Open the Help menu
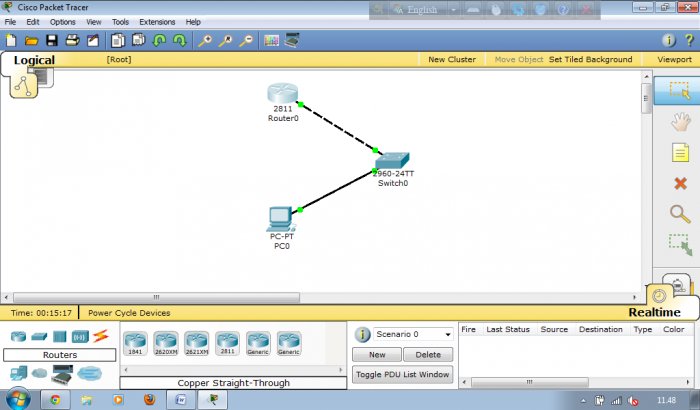This screenshot has height=410, width=700. pos(193,22)
